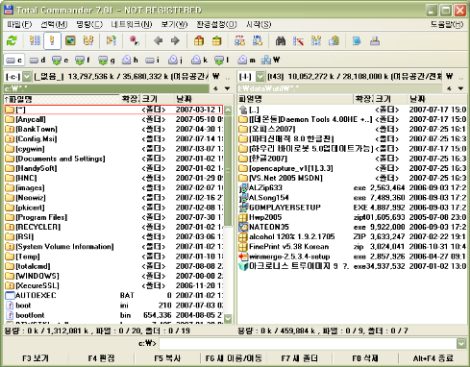The width and height of the screenshot is (470, 367).
Task: Click the swap panels toolbar icon
Action: pos(111,41)
